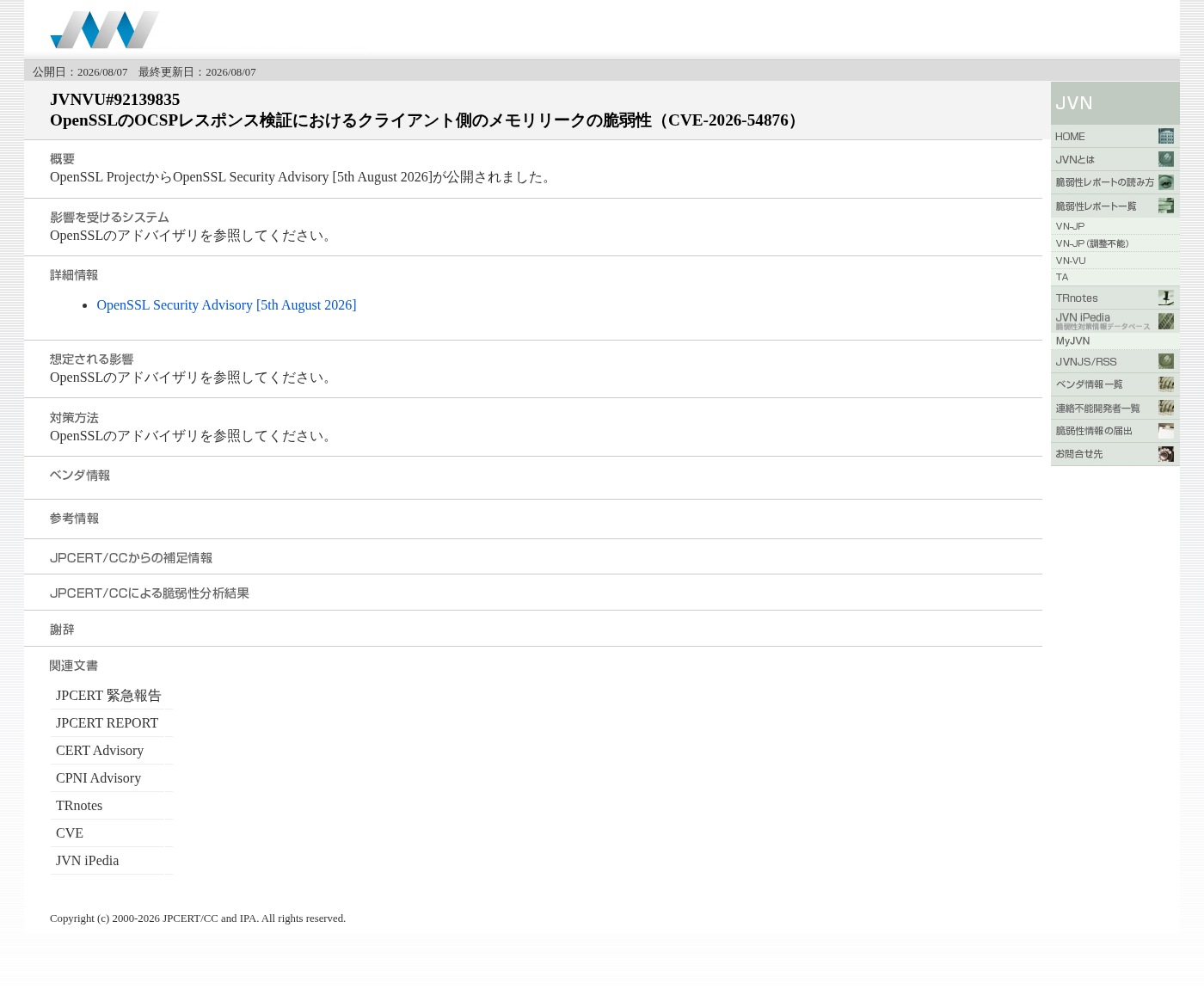Click the 詳細情報 section heading

(74, 275)
